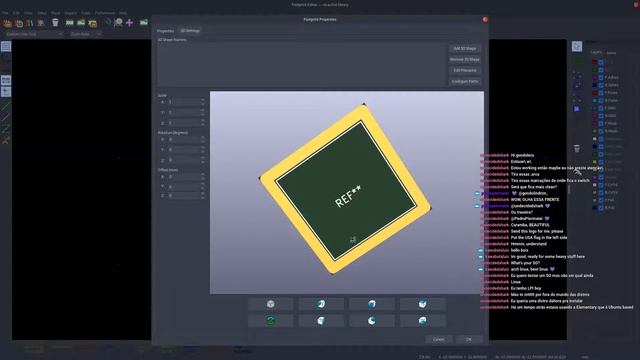Click the Remove 3D Shape button
The image size is (640, 360).
[464, 60]
